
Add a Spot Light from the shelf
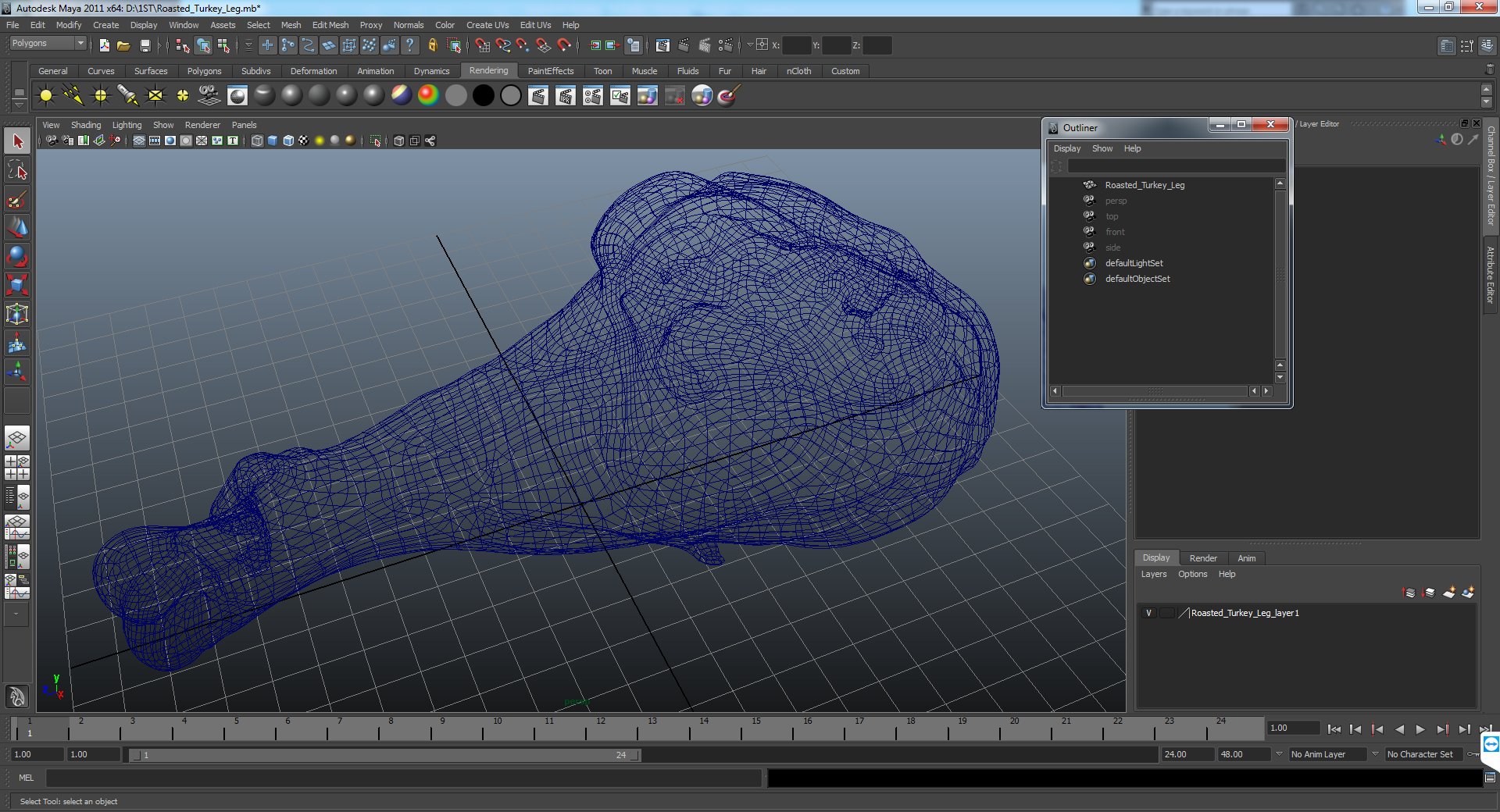point(128,95)
